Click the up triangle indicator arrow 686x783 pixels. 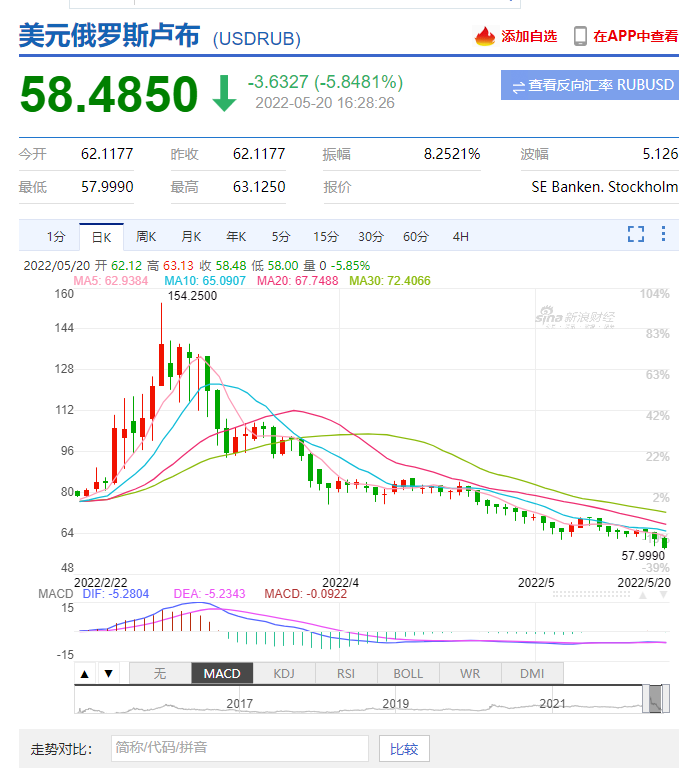tap(86, 673)
